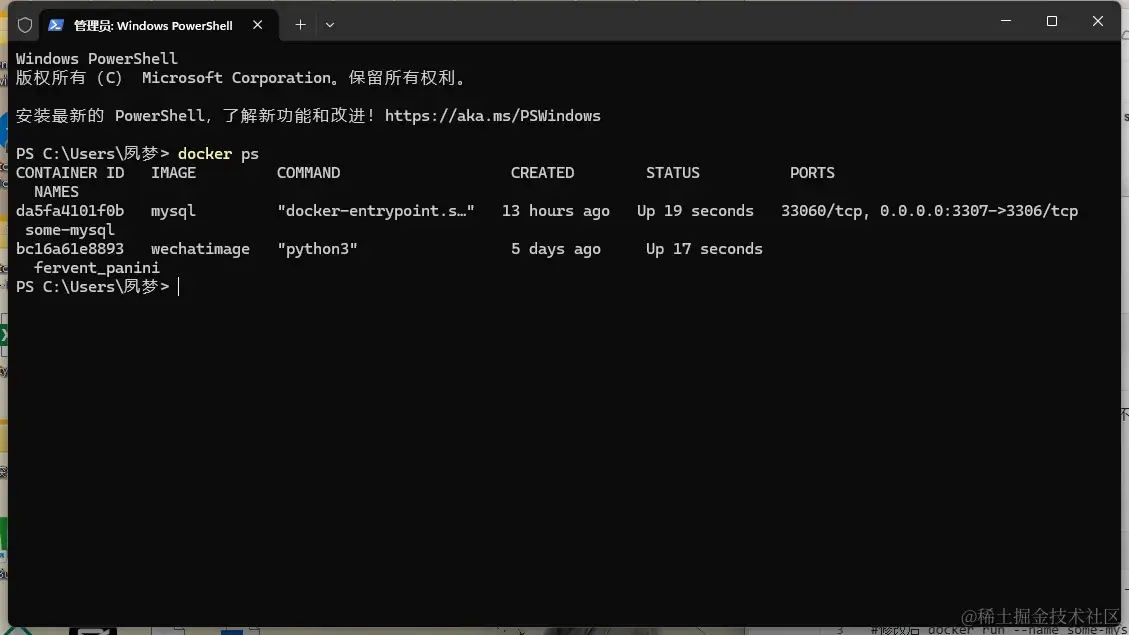Close the PowerShell window

[1098, 22]
